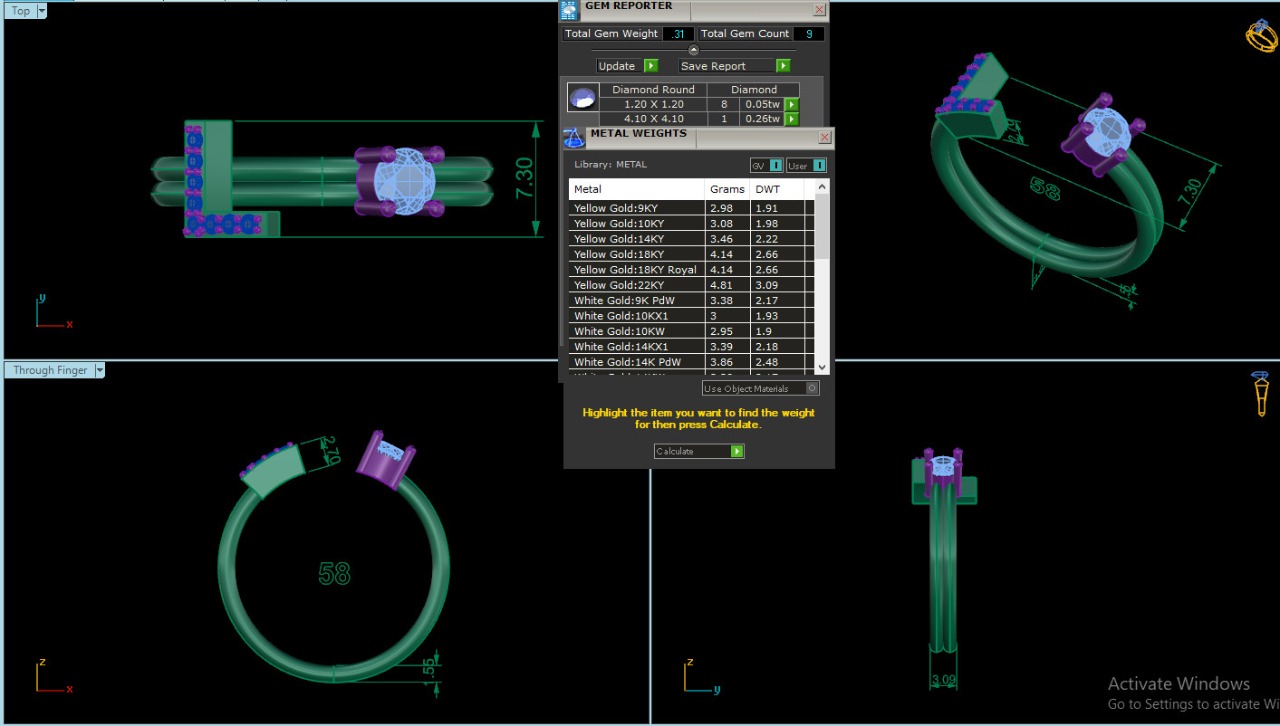Click the gold ring icon in the top-right viewport
Viewport: 1280px width, 726px height.
[x=1261, y=35]
